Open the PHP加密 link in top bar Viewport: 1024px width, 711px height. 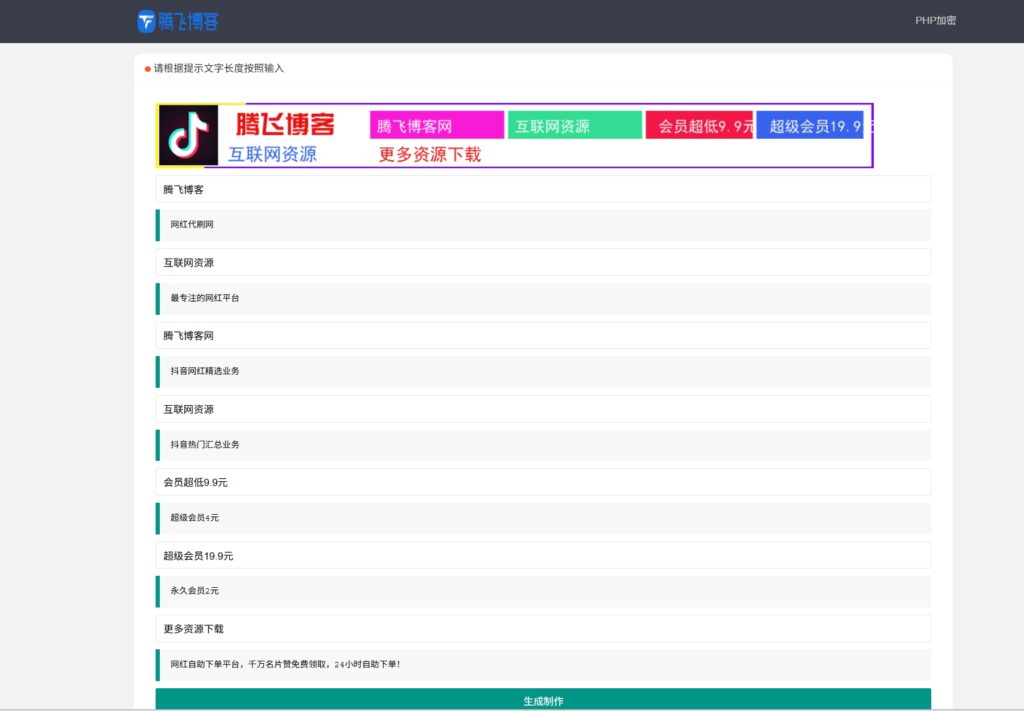coord(936,18)
